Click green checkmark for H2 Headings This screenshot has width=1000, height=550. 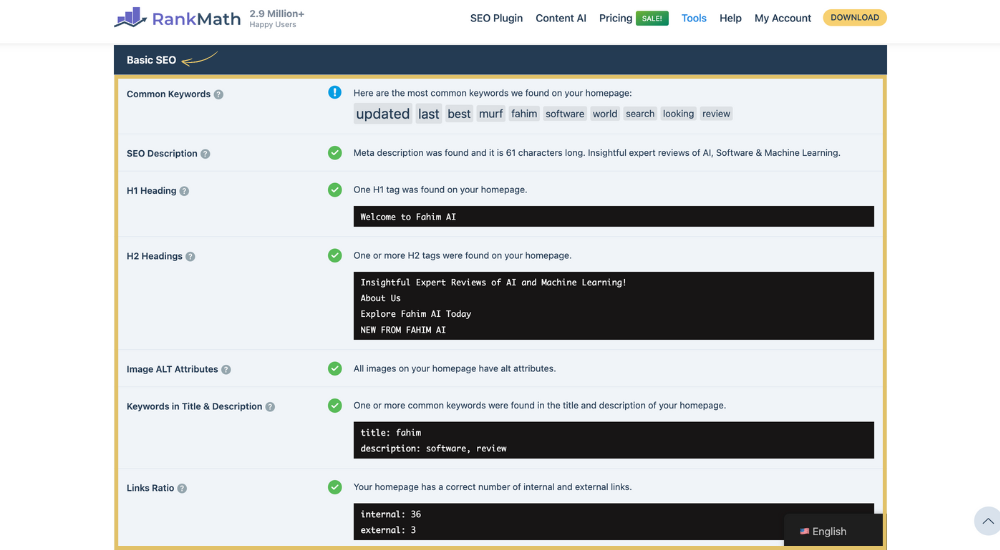pyautogui.click(x=335, y=255)
